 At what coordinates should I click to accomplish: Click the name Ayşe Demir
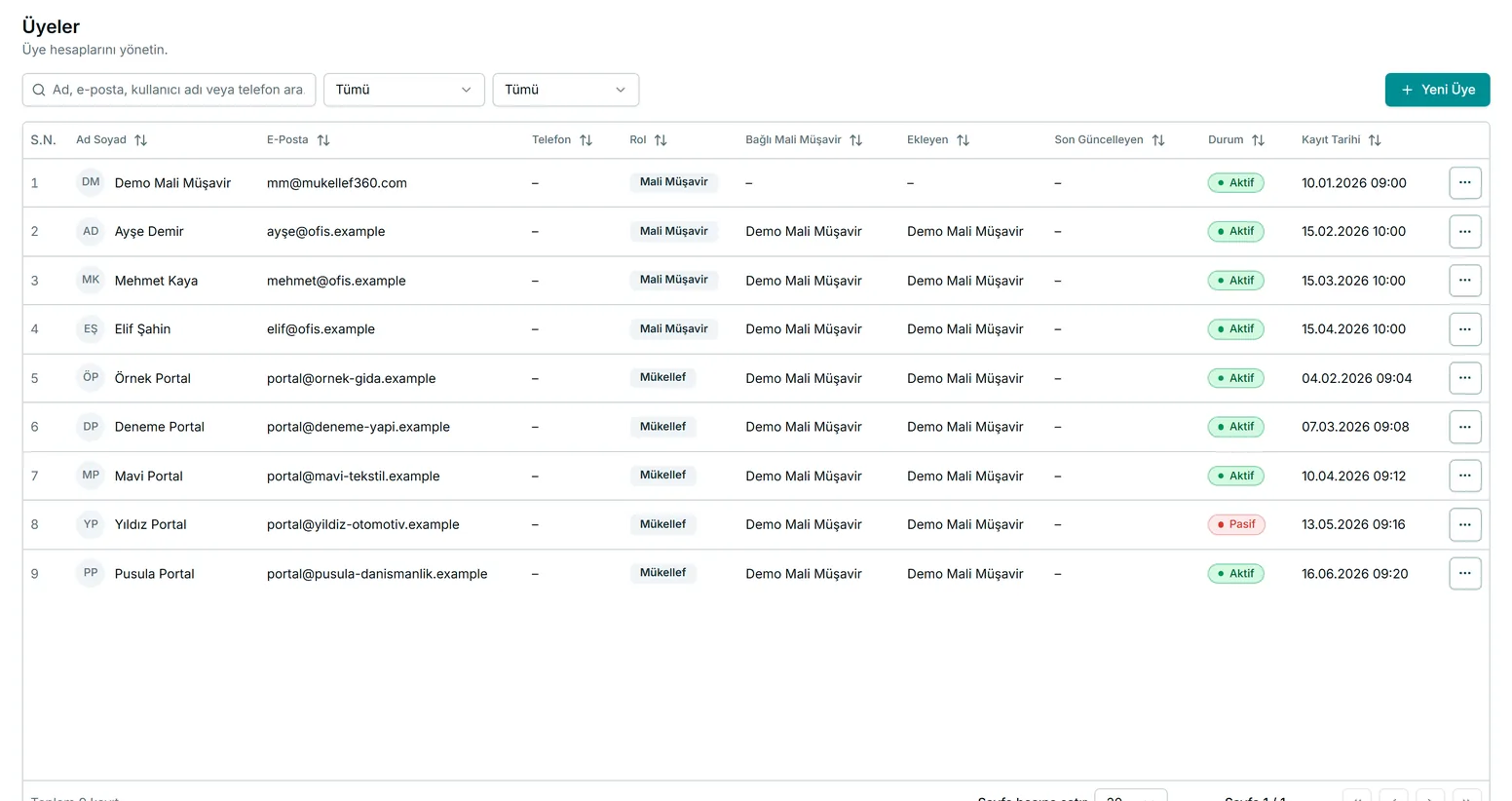pyautogui.click(x=149, y=232)
